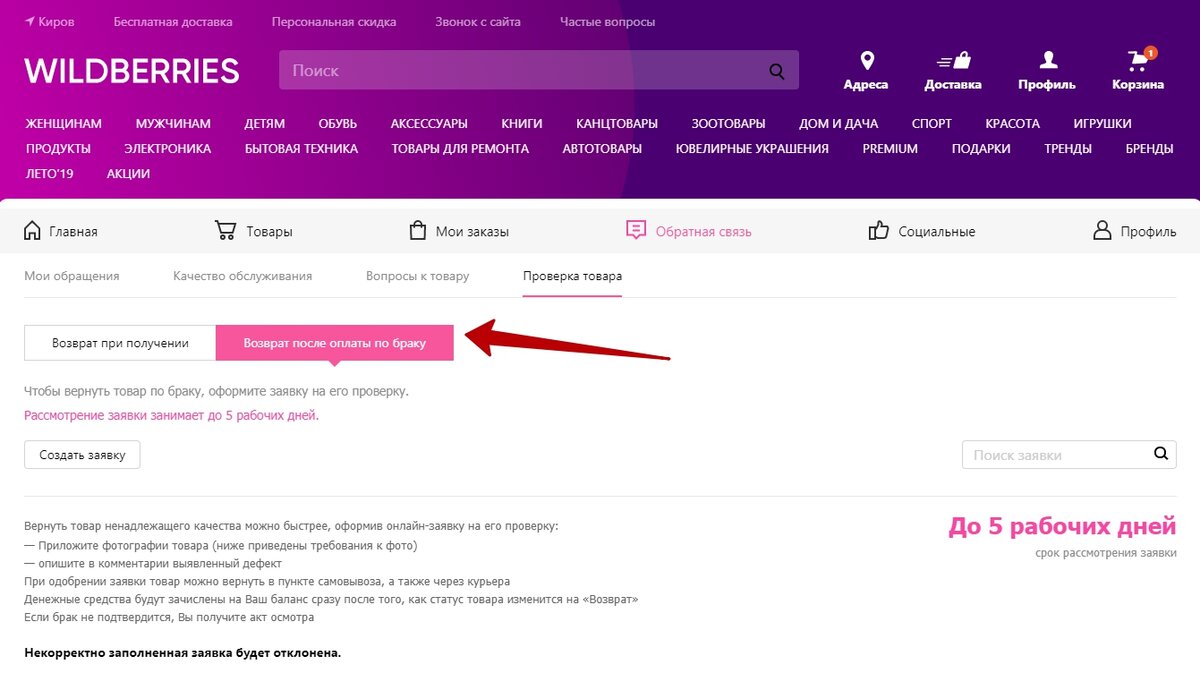Image resolution: width=1200 pixels, height=673 pixels.
Task: Switch to the Мои обращения tab
Action: click(x=72, y=276)
